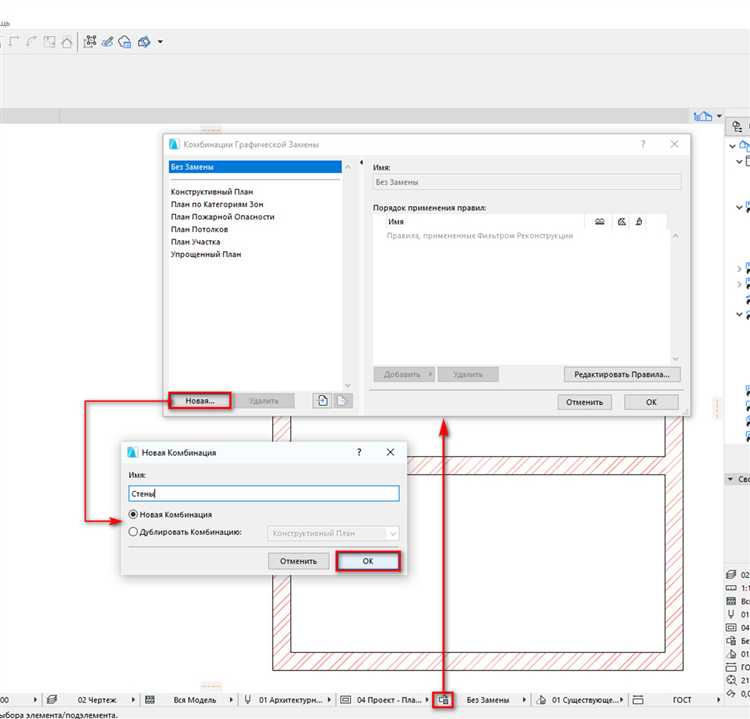Click 'Без Замены' text in the bottom status bar
Image resolution: width=750 pixels, height=719 pixels.
tap(487, 700)
